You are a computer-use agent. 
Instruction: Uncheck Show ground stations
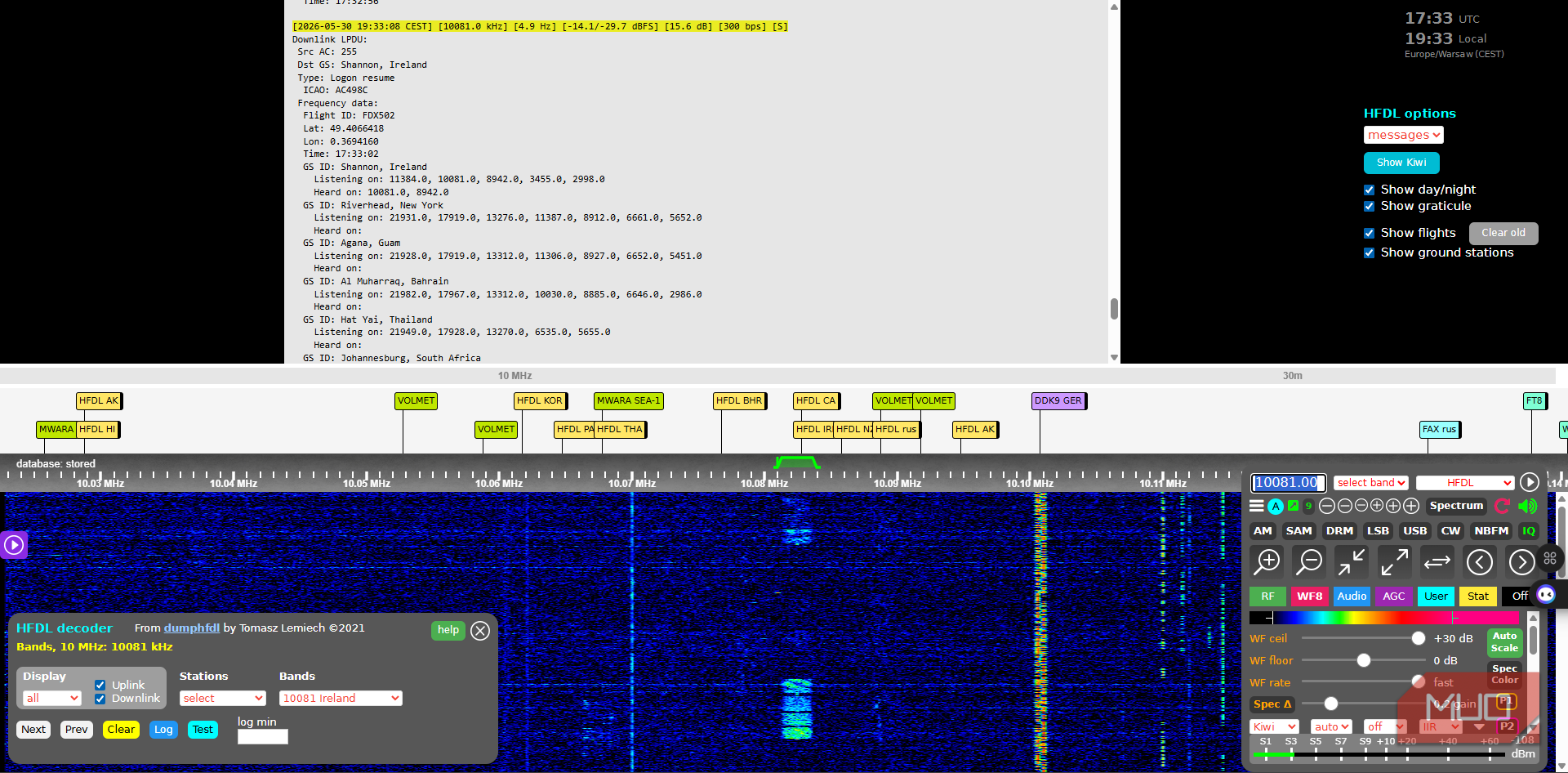(x=1369, y=252)
